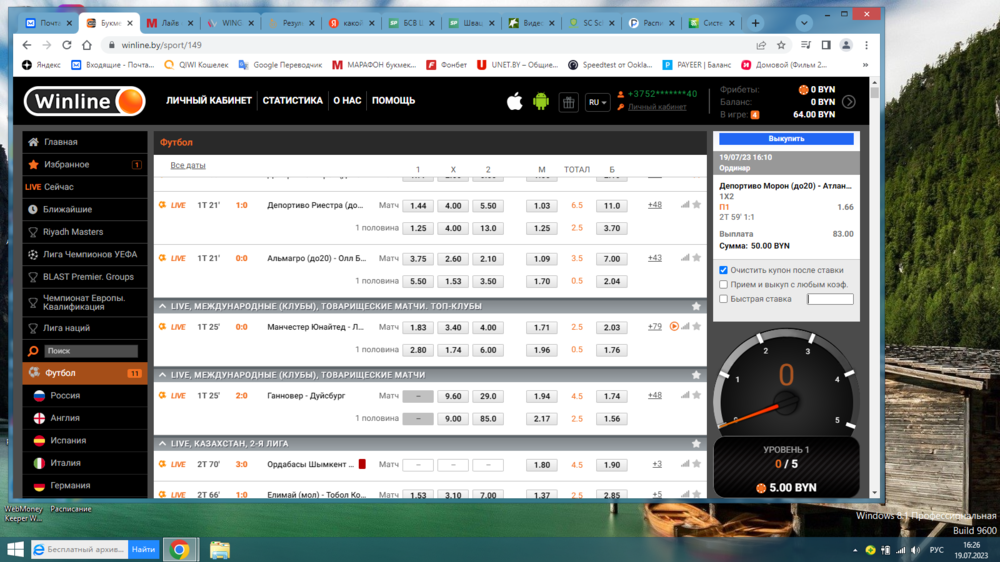Open statistics bars for Deportivo Riestra match

pos(685,205)
